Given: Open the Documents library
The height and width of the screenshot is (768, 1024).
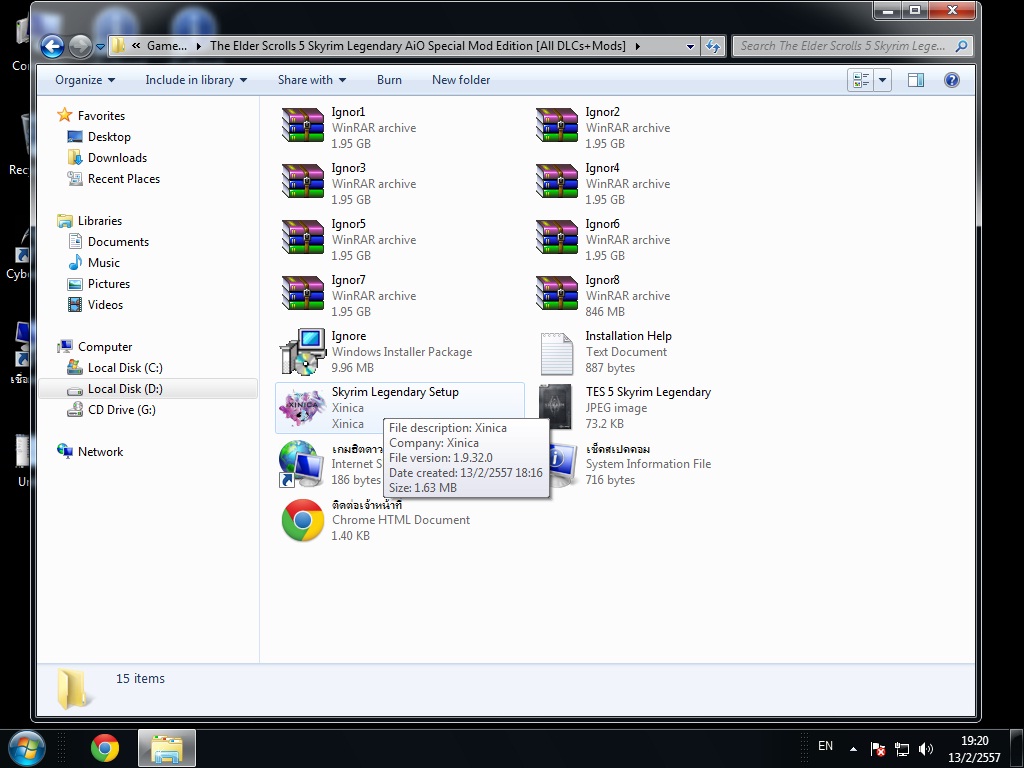Looking at the screenshot, I should 118,242.
